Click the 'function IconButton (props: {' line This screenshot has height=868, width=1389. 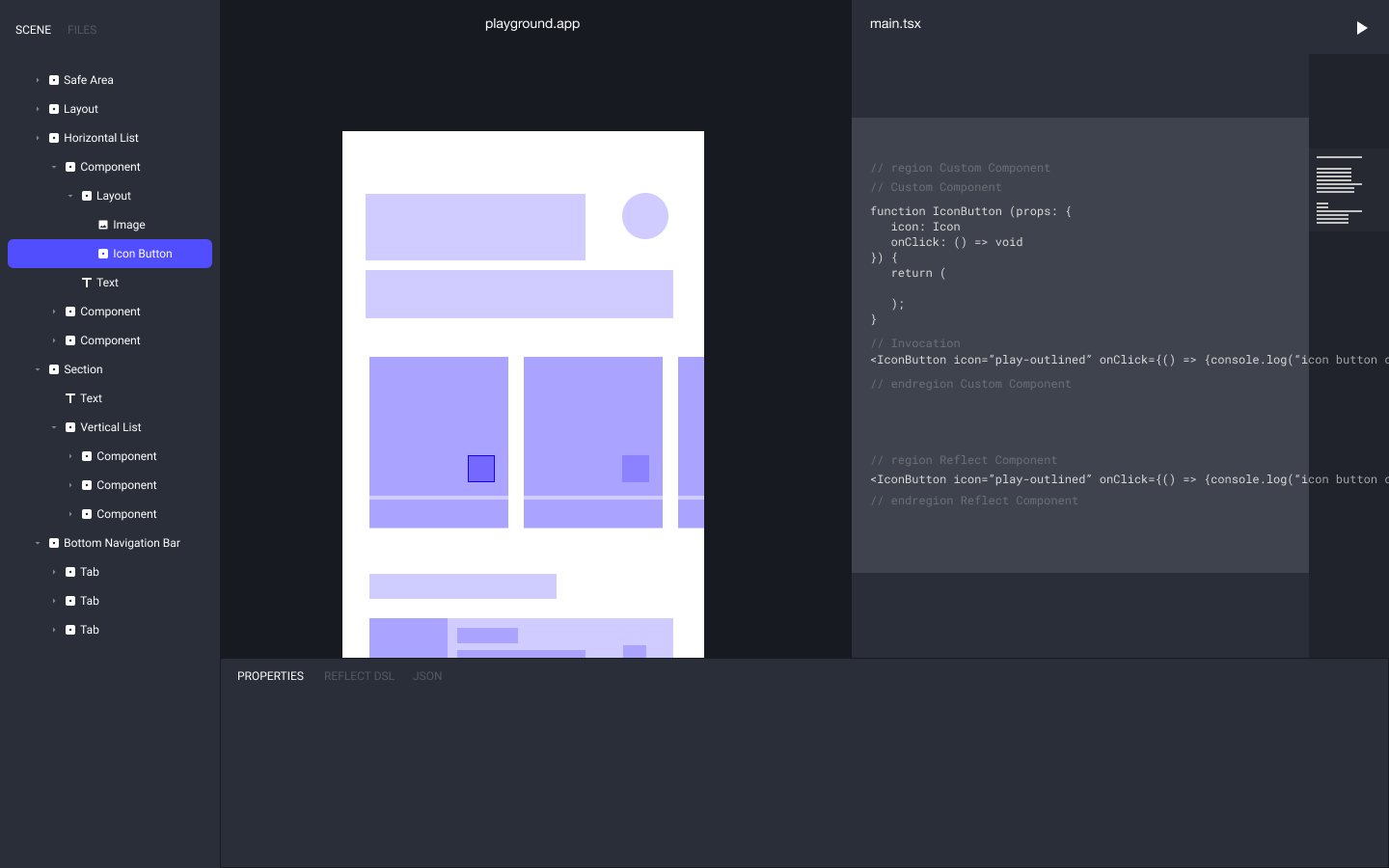(970, 211)
